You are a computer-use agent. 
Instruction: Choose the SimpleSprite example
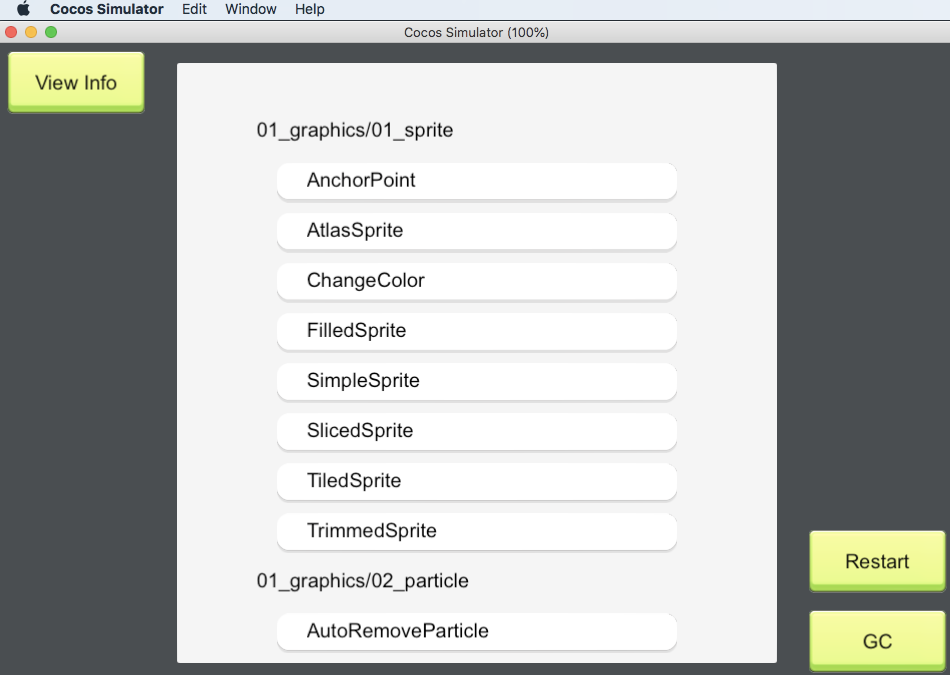click(477, 381)
